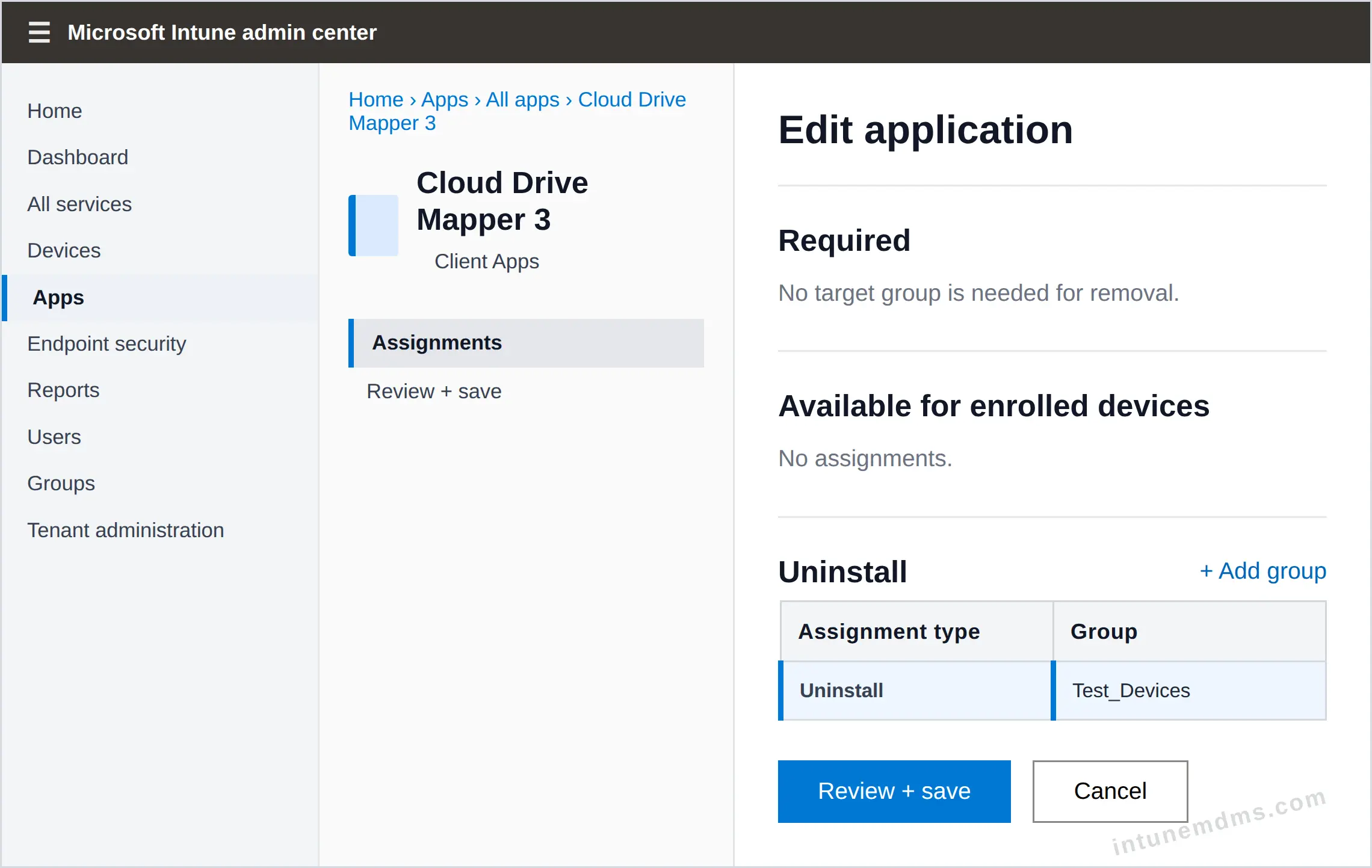Click the Required section heading
The image size is (1372, 868).
point(844,241)
